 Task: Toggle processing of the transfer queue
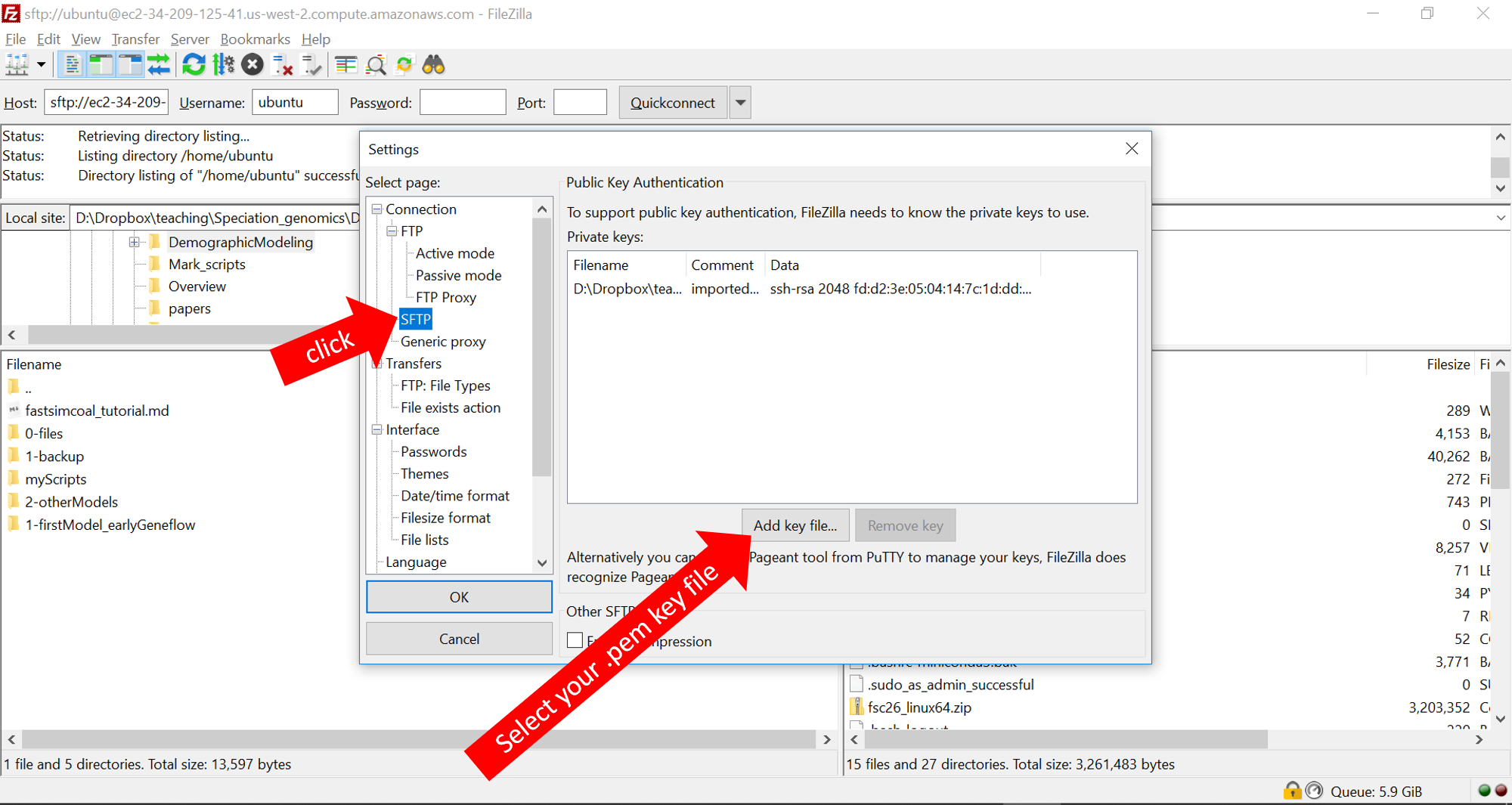pyautogui.click(x=224, y=65)
